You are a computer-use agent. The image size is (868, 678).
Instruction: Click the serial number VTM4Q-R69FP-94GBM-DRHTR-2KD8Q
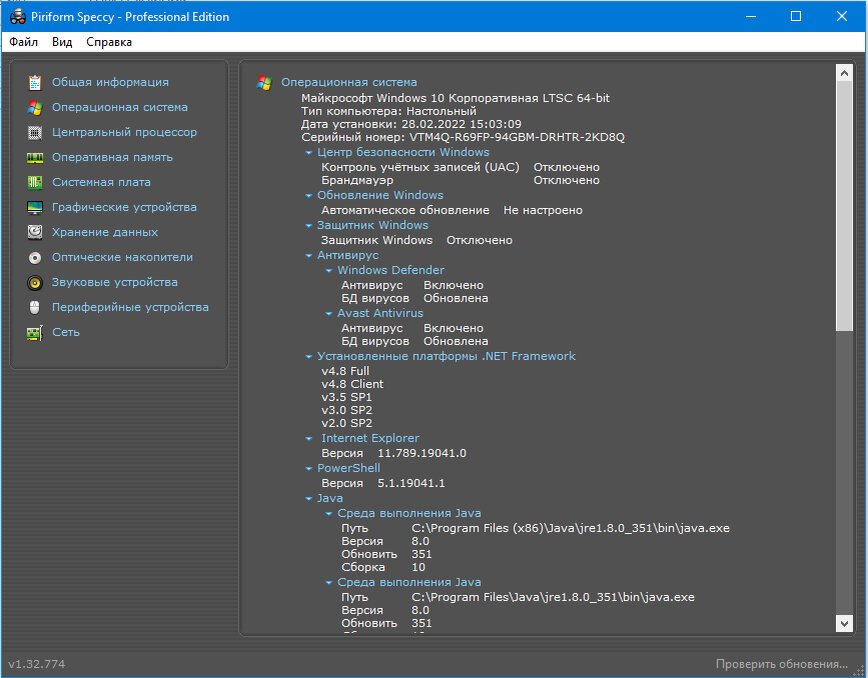(x=517, y=137)
